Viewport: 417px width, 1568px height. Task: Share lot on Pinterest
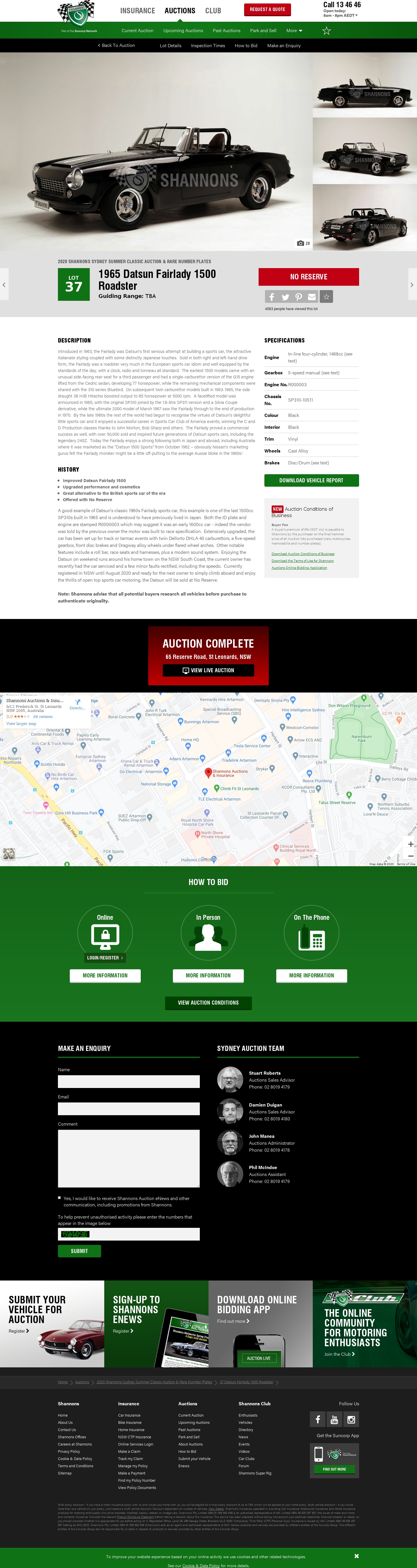pos(298,296)
